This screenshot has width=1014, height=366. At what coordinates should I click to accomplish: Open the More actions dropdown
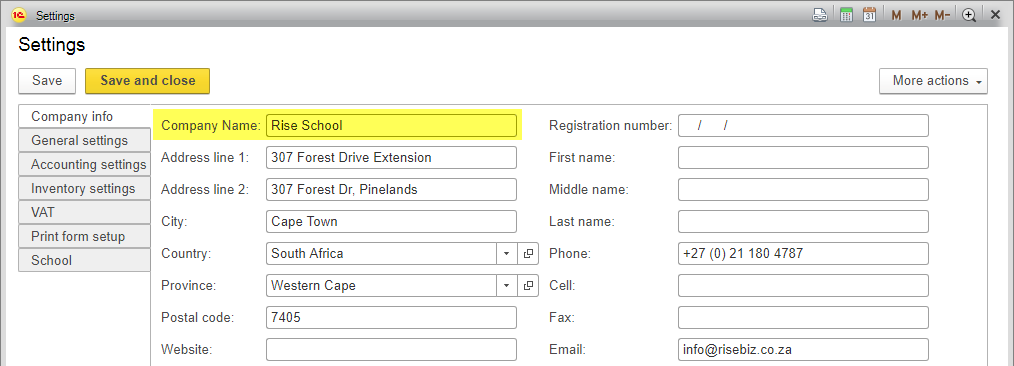(x=933, y=81)
